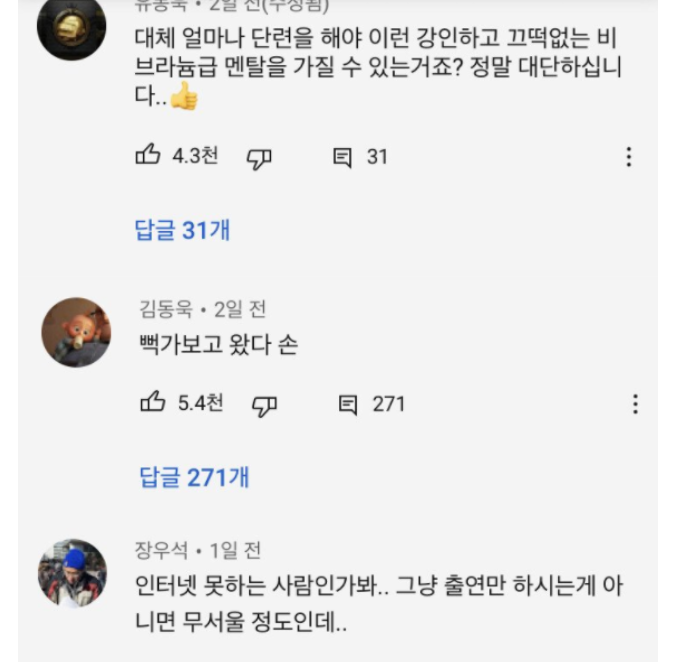Like the 김동욱 comment with 5.4천 likes
This screenshot has width=673, height=662.
(x=153, y=402)
